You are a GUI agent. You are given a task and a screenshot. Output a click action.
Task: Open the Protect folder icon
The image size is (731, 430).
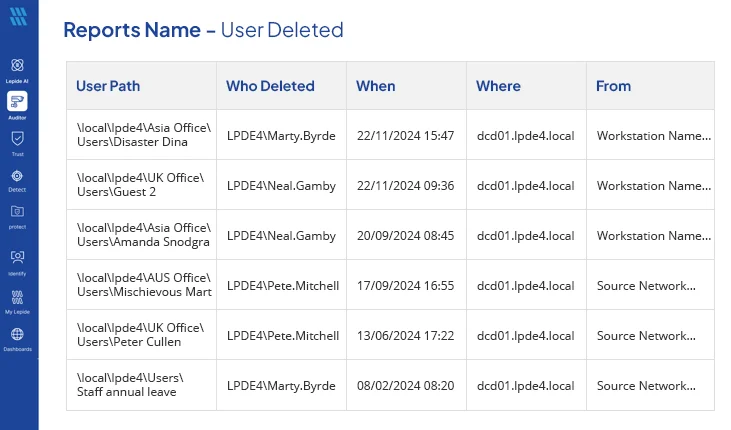(x=17, y=212)
